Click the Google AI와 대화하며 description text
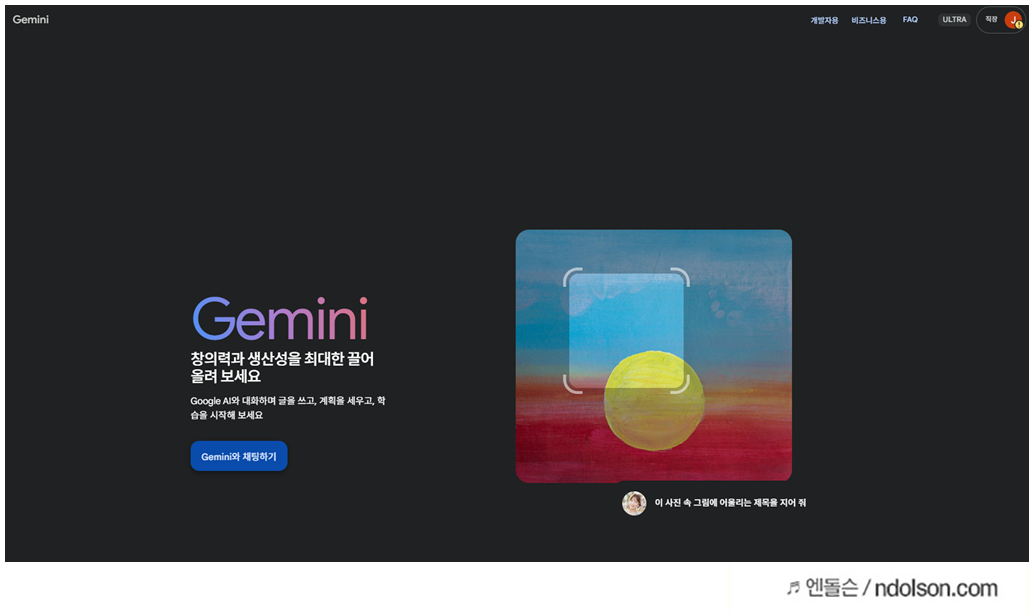Screen dimensions: 1034x614 coord(288,408)
